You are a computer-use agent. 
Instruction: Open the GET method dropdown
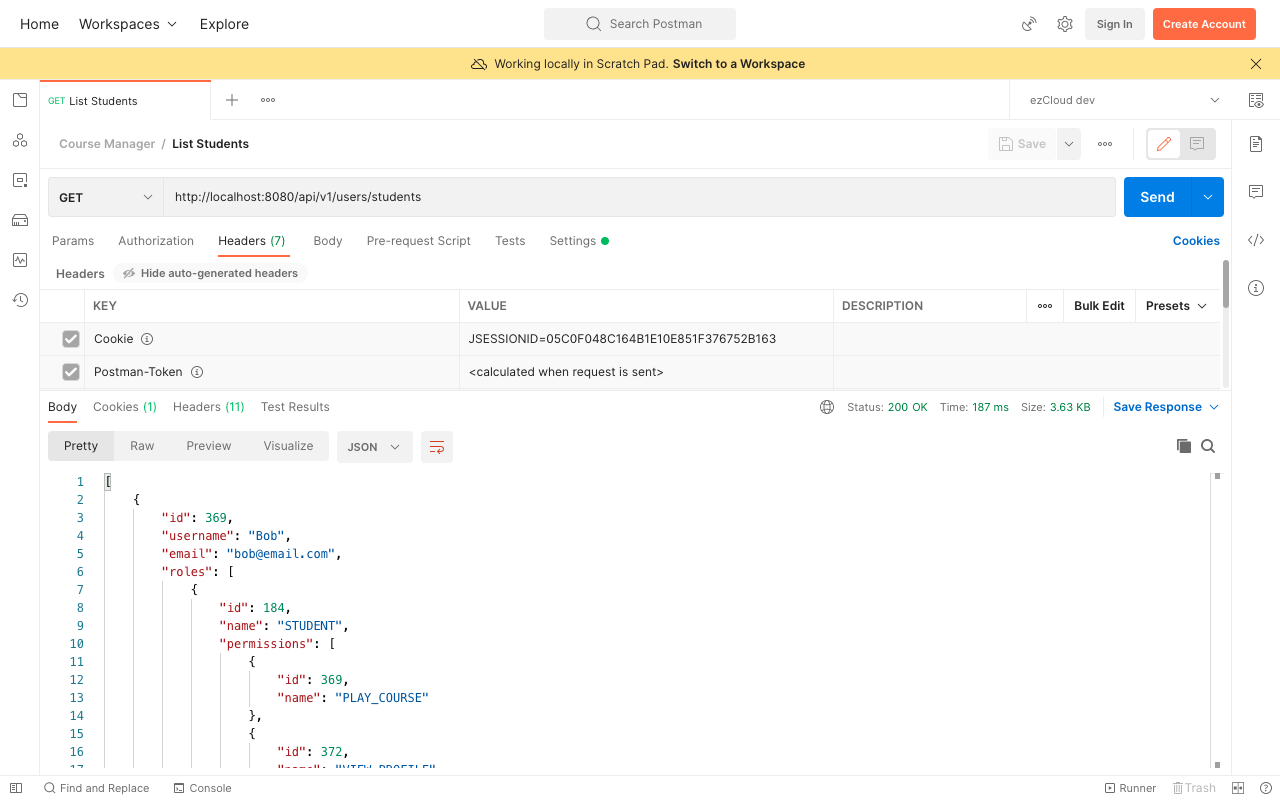click(x=106, y=197)
